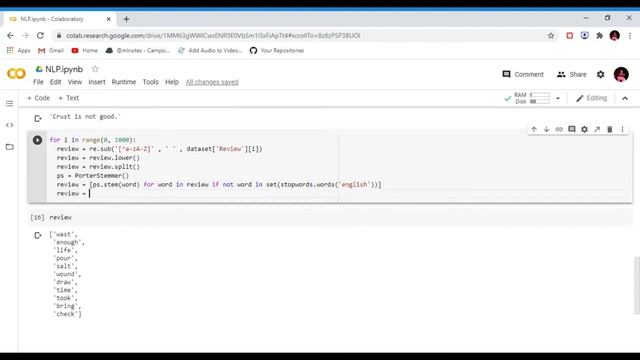Click the vertical page scrollbar
The width and height of the screenshot is (640, 360).
click(637, 285)
